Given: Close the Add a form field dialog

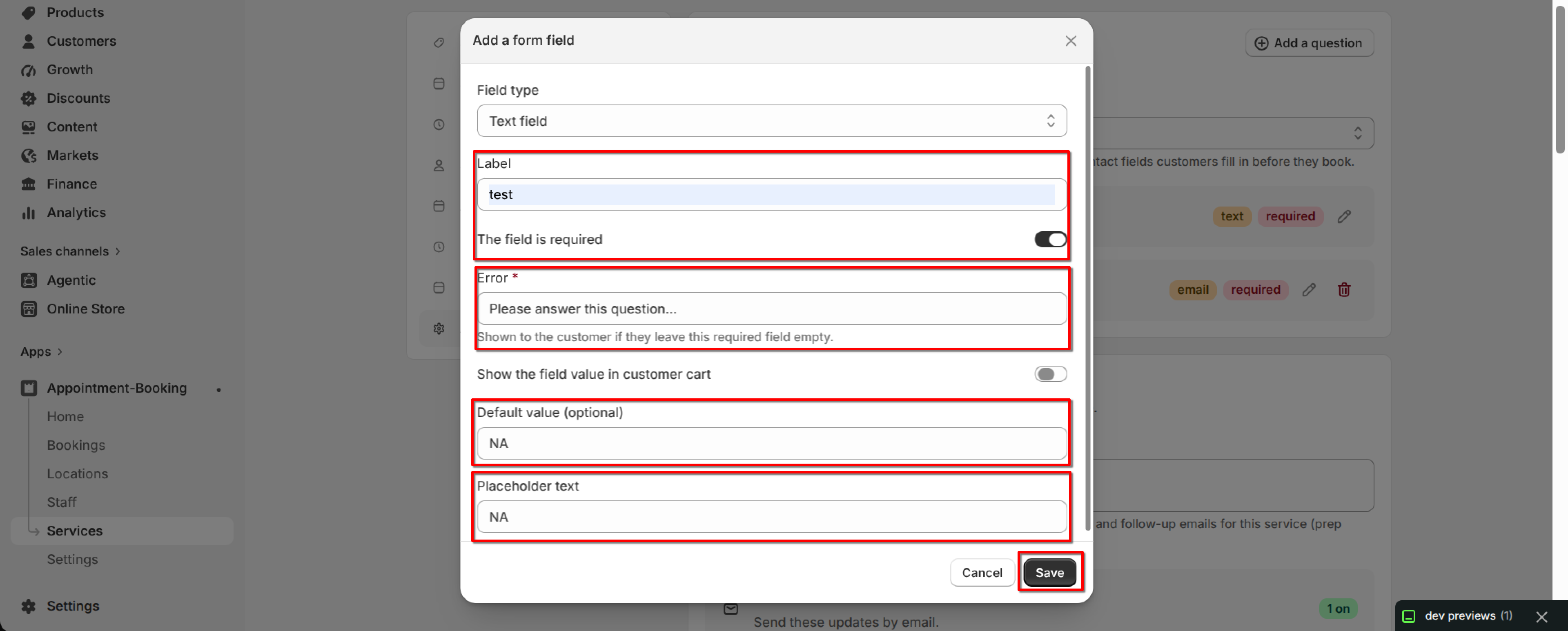Looking at the screenshot, I should pyautogui.click(x=1071, y=41).
